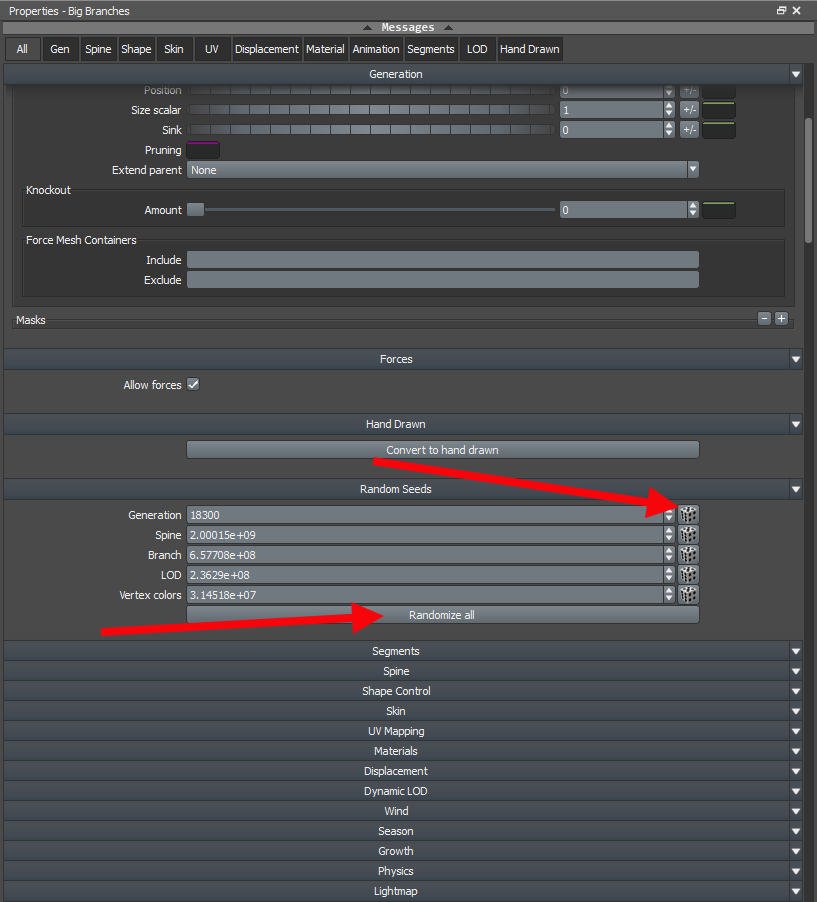Open the Size scalar curve editor swatch
This screenshot has height=902, width=817.
[x=719, y=110]
